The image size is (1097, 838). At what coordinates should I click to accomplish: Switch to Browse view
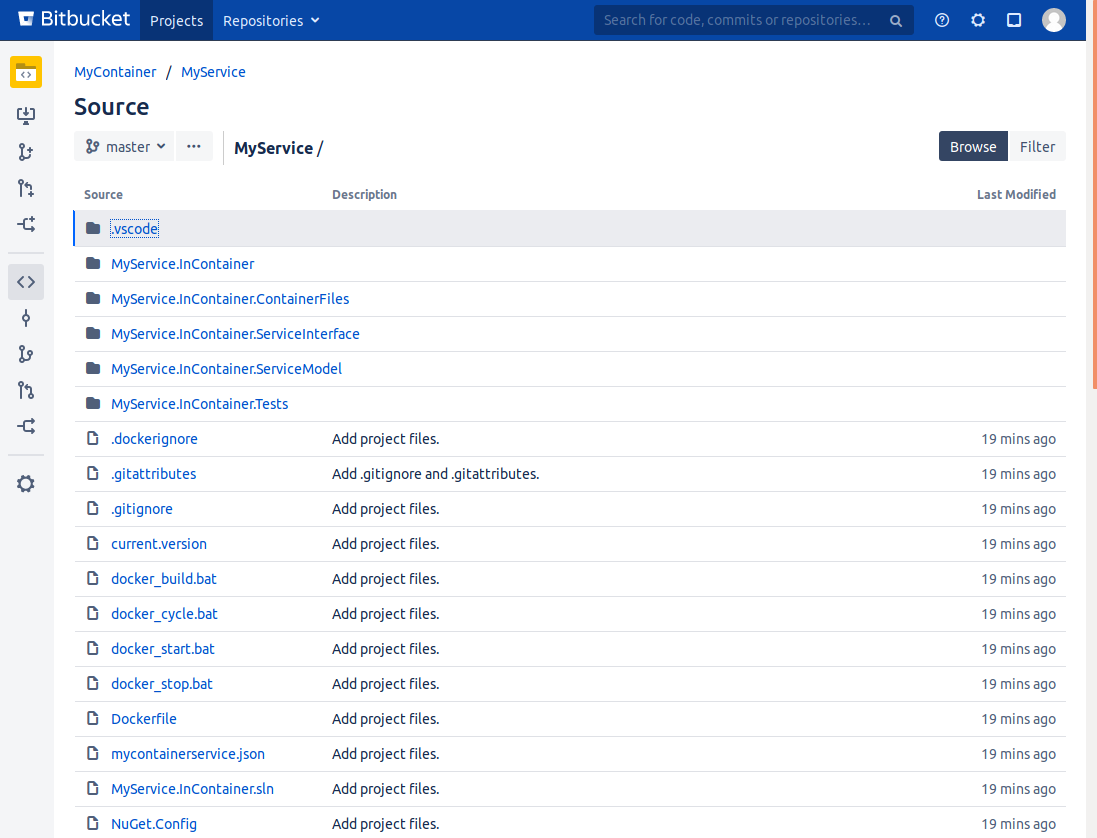[972, 146]
